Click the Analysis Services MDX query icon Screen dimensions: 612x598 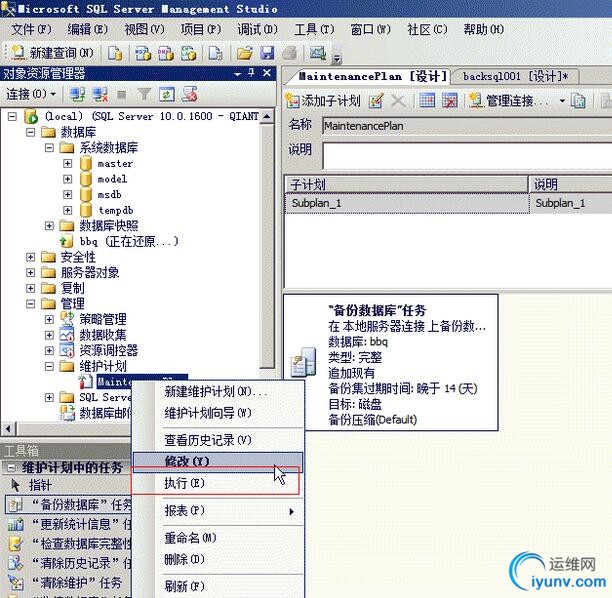(x=143, y=53)
